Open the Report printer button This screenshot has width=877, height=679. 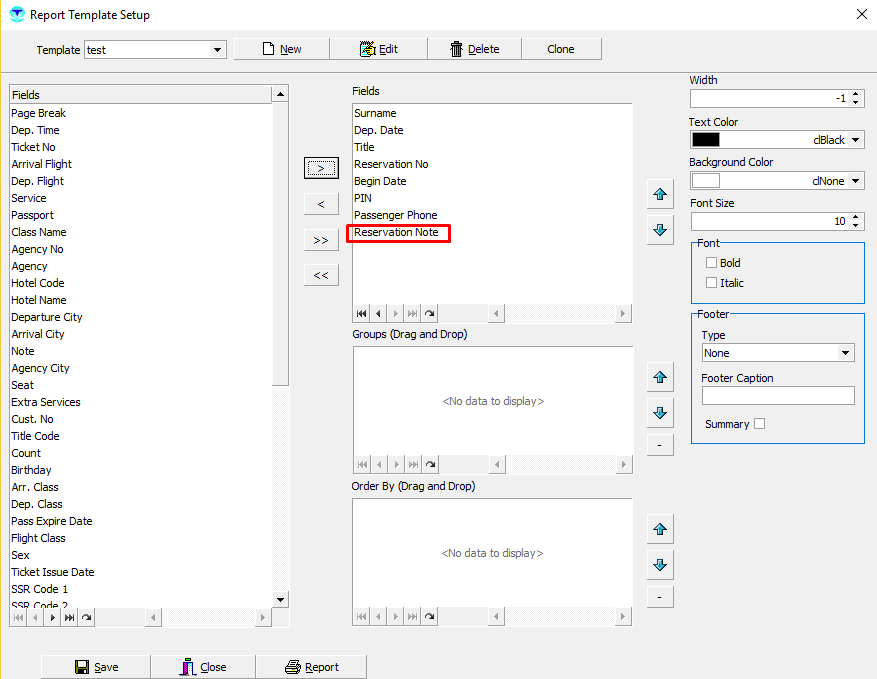[311, 667]
